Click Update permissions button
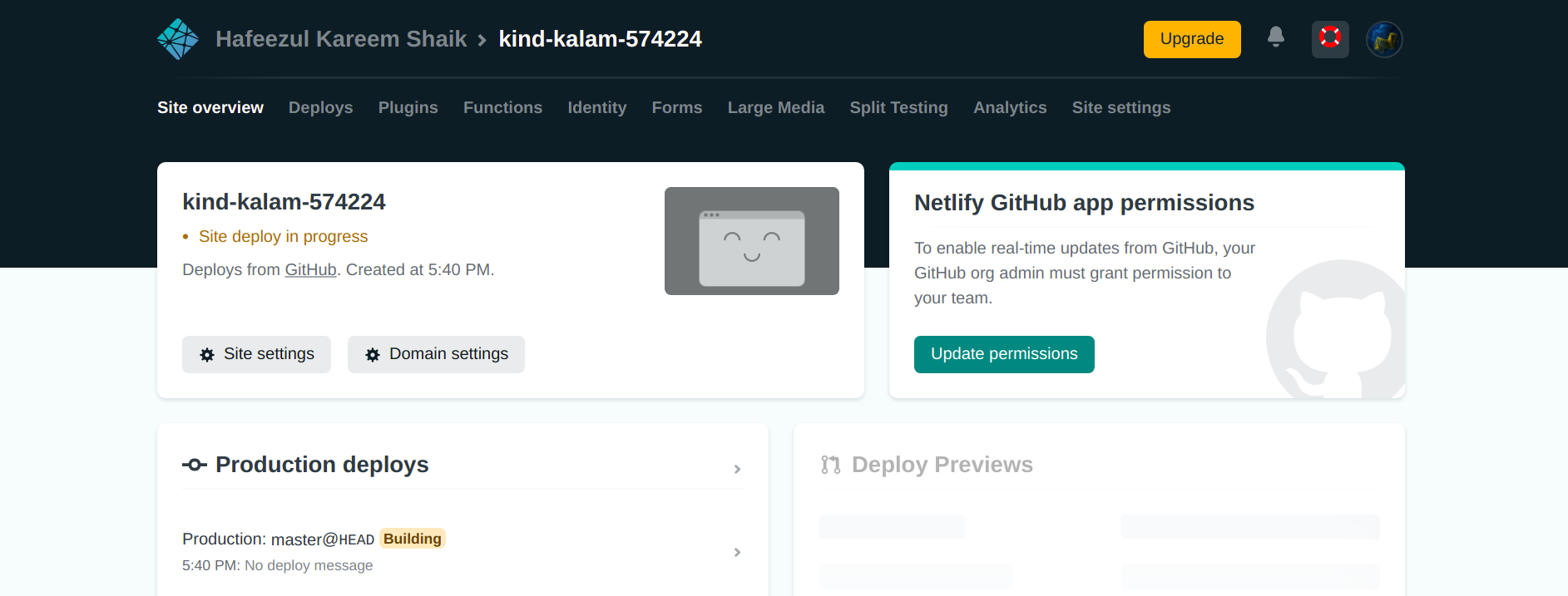This screenshot has height=596, width=1568. pos(1003,354)
